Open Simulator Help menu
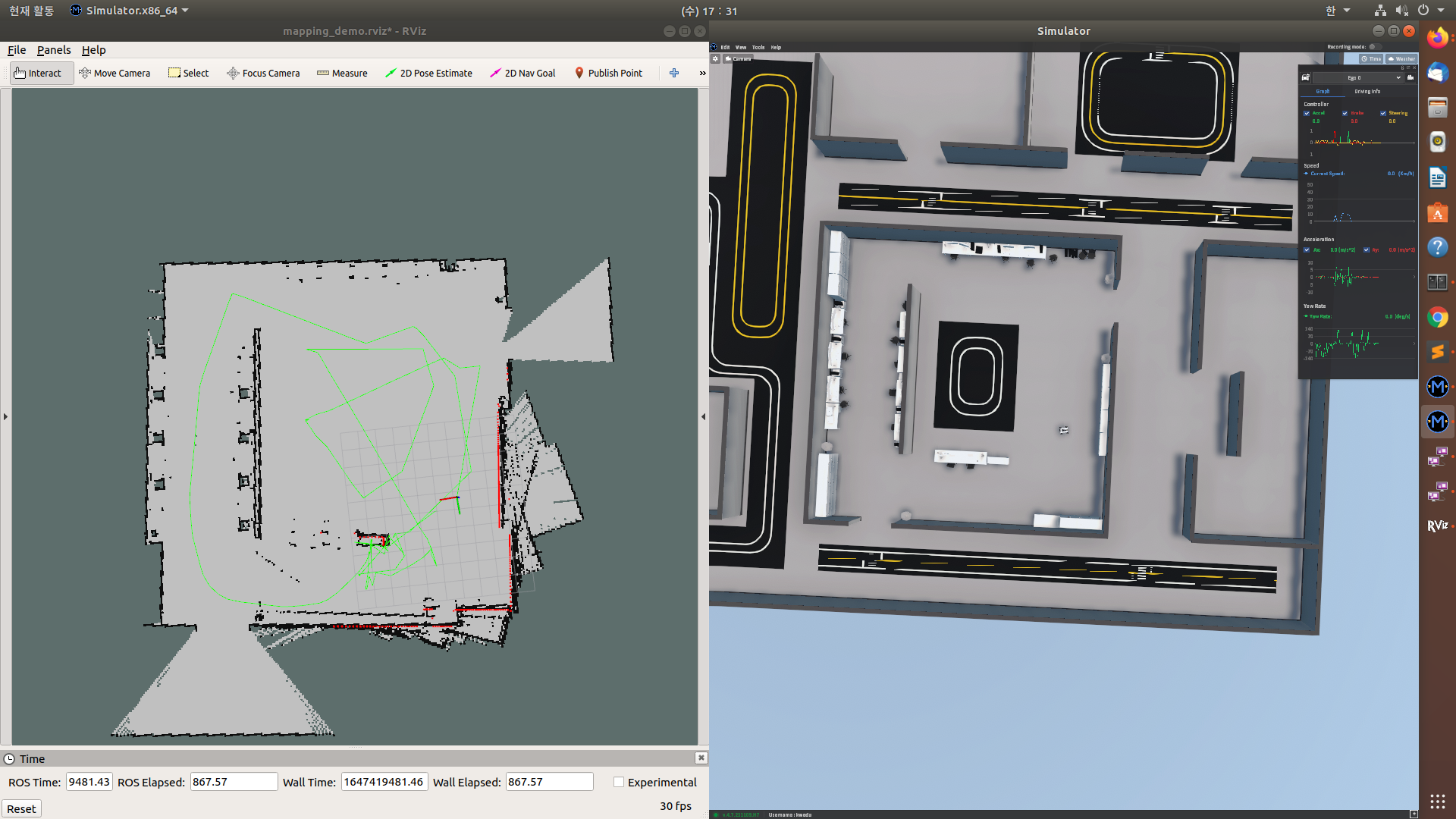 (776, 47)
